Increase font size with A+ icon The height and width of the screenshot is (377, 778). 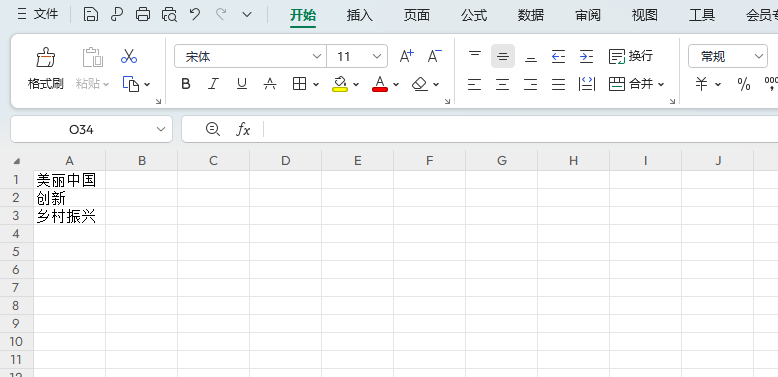[x=406, y=57]
